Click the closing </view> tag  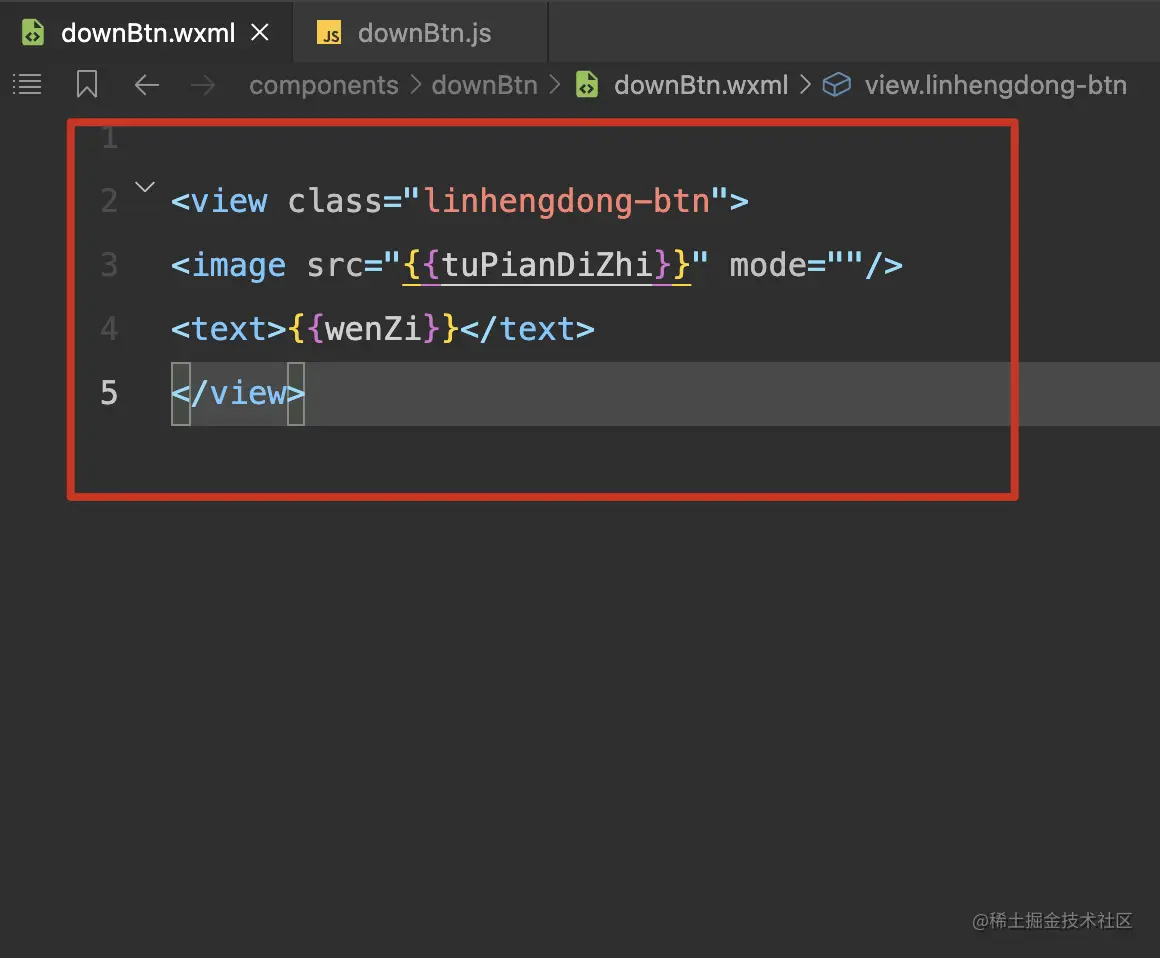pyautogui.click(x=237, y=393)
